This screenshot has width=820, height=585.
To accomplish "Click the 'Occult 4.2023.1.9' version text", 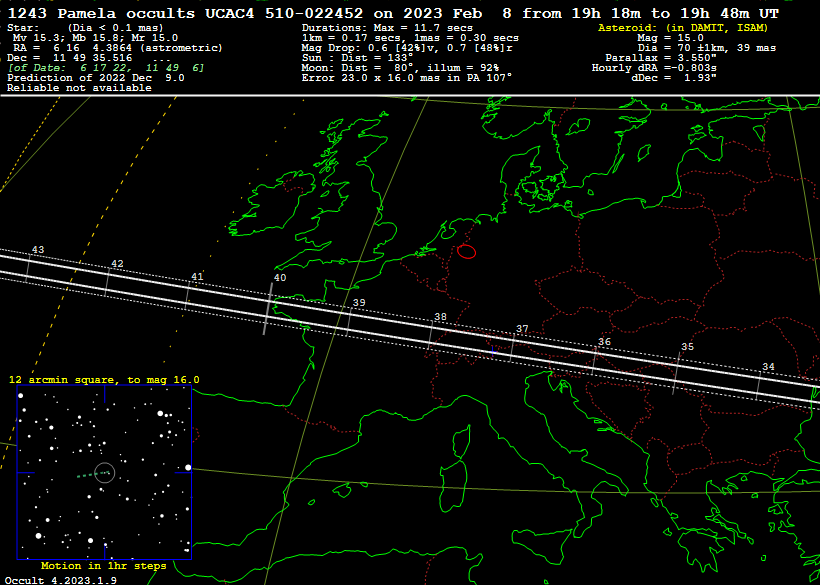I will 61,580.
